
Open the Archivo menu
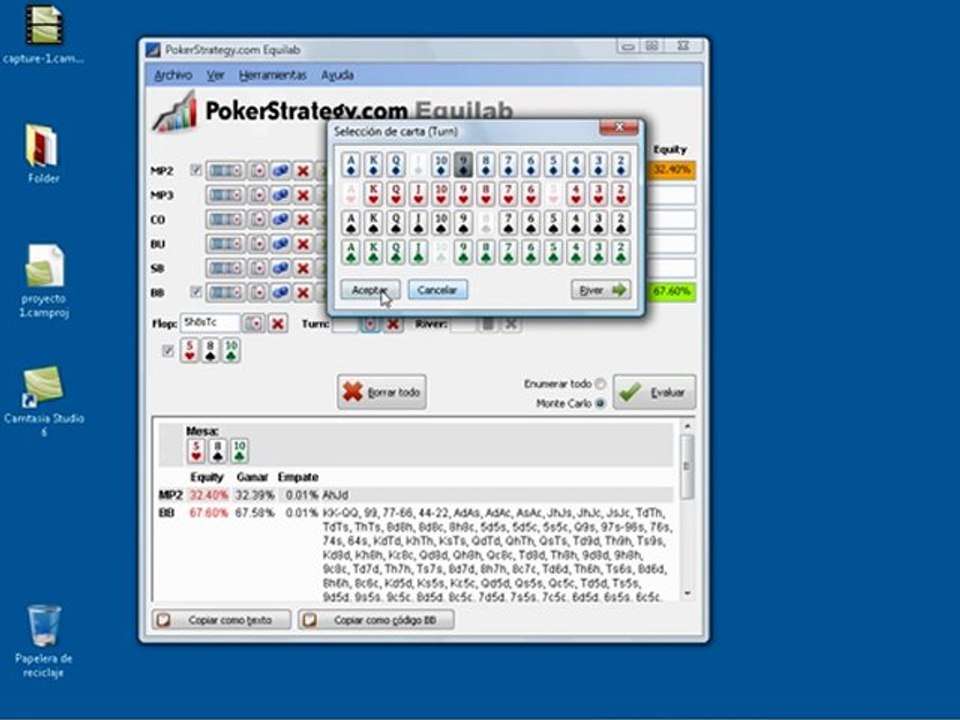coord(173,75)
